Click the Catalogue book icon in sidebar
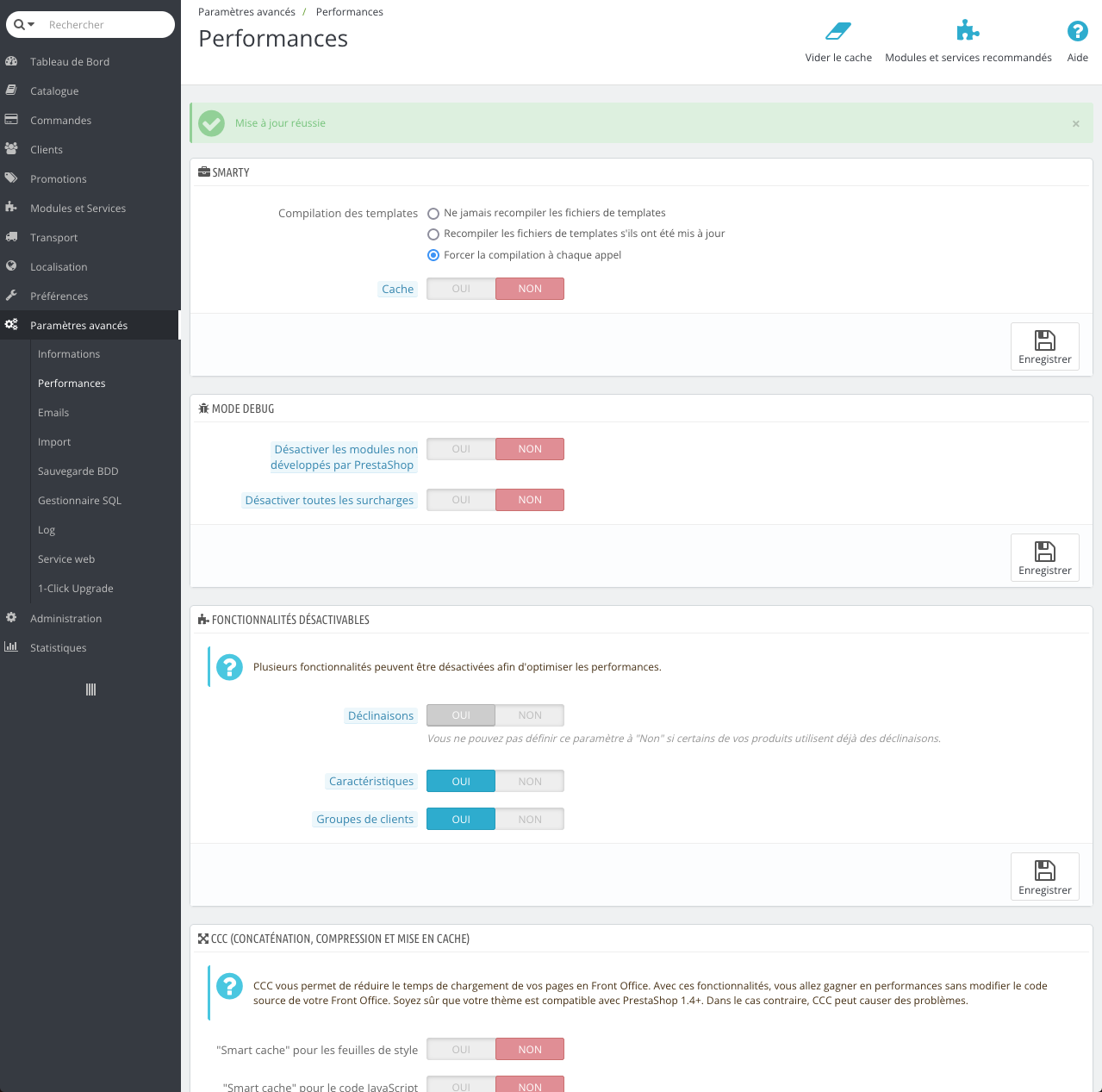The image size is (1102, 1092). (x=11, y=90)
